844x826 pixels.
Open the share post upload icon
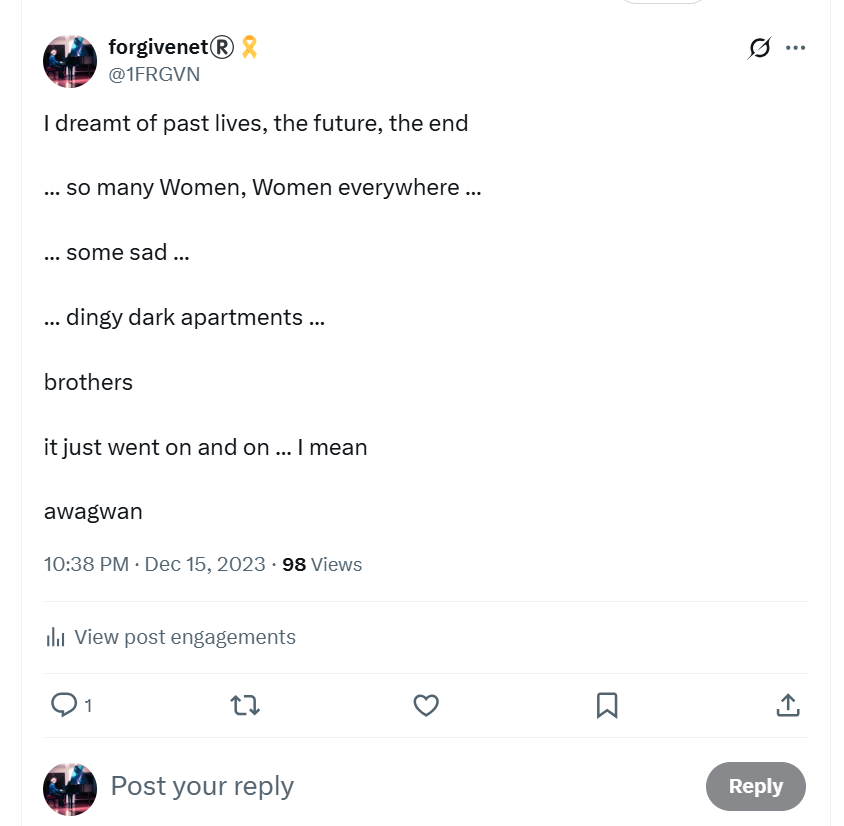(788, 705)
